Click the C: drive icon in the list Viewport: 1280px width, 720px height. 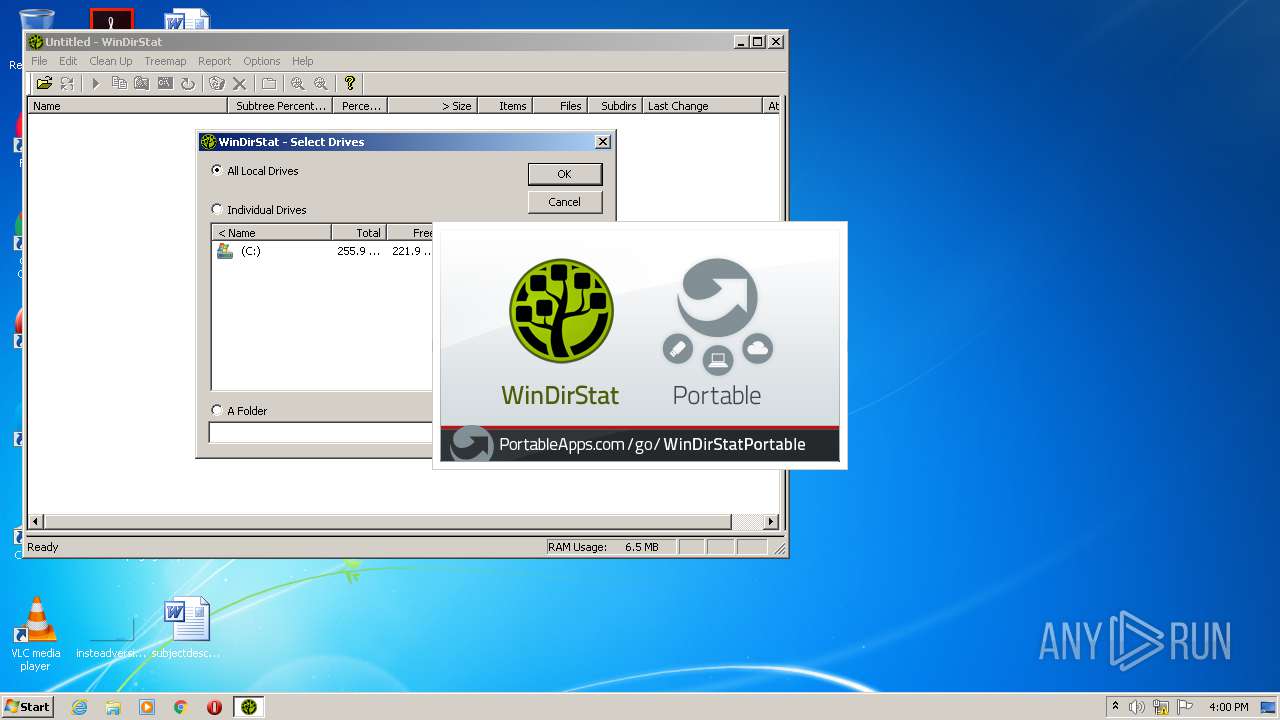click(225, 251)
